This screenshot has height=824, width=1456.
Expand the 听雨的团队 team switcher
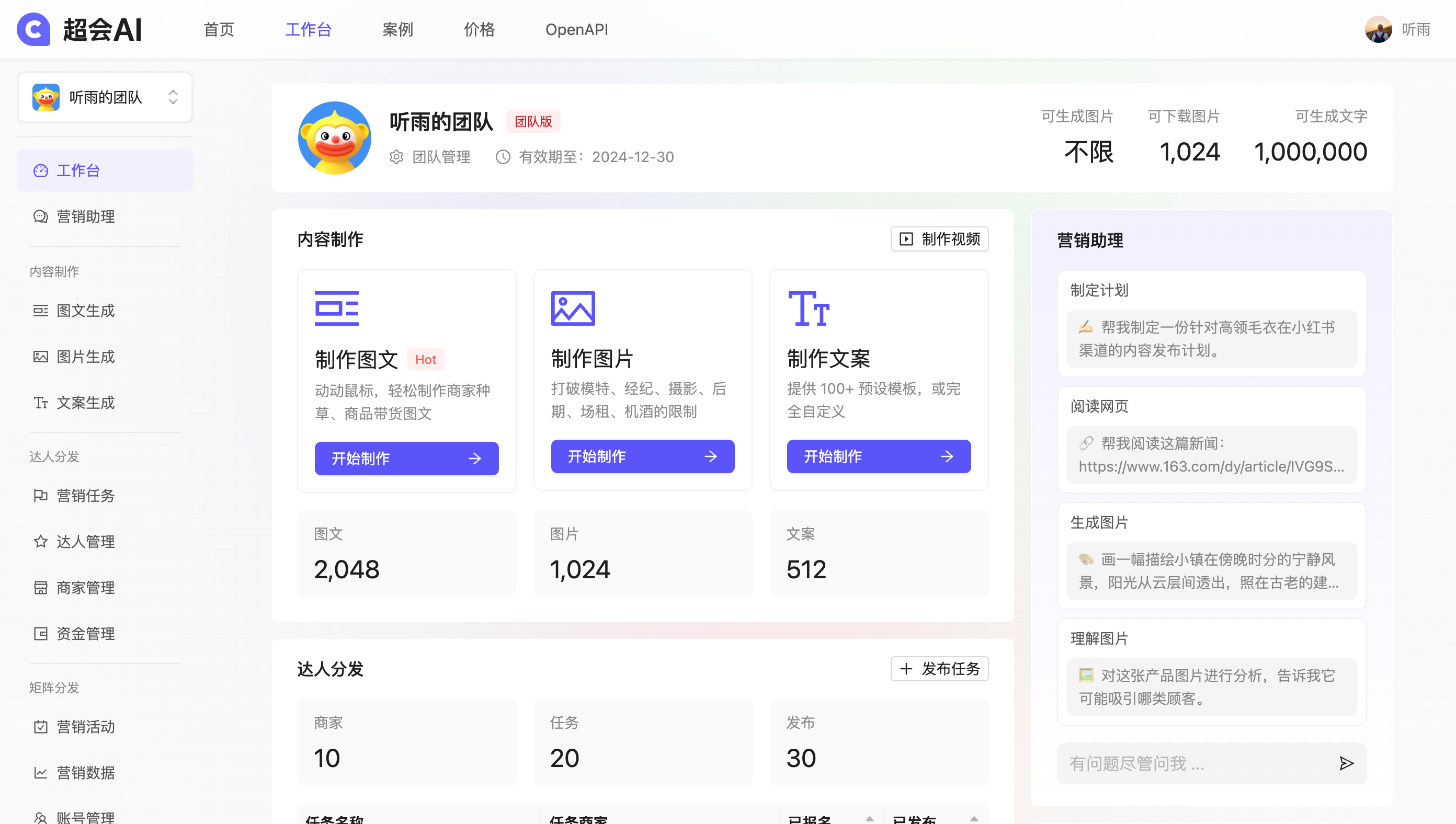pyautogui.click(x=105, y=97)
